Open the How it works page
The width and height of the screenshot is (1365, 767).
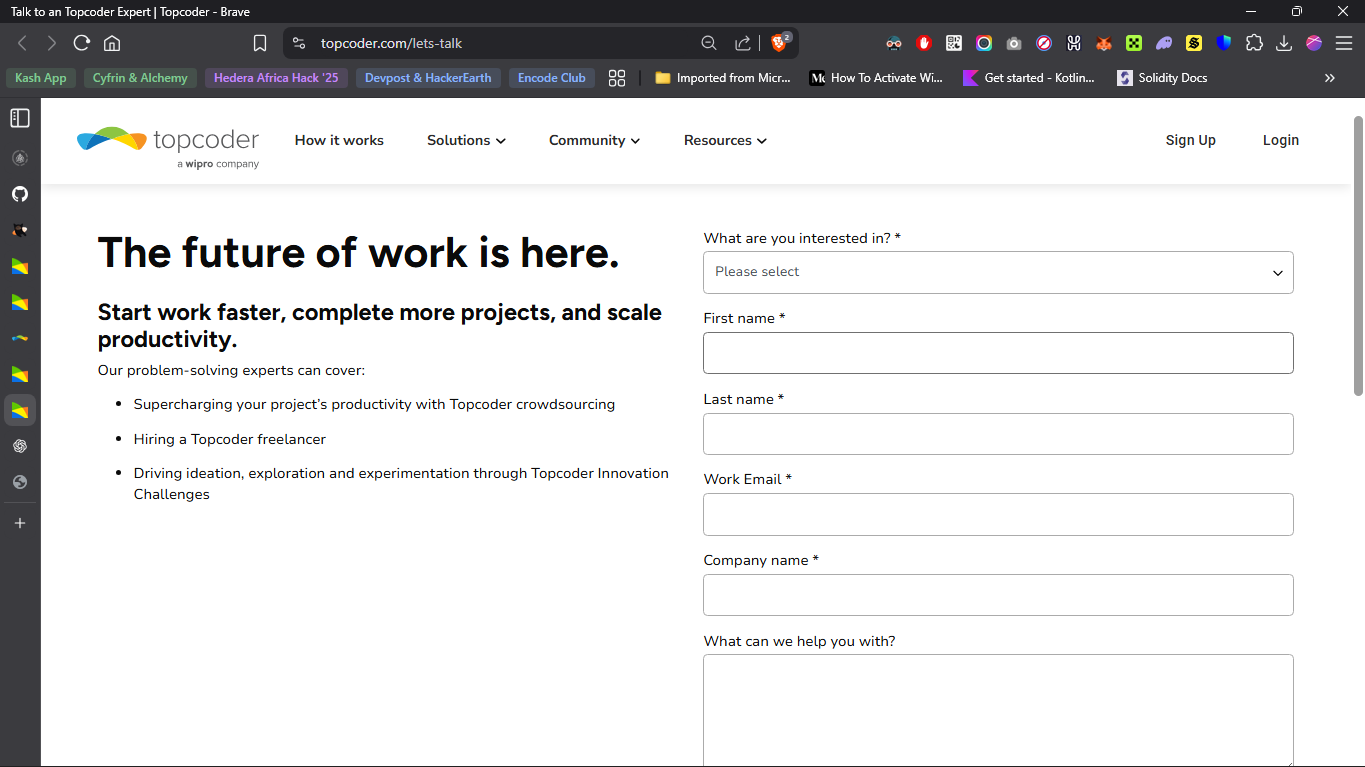[x=339, y=141]
